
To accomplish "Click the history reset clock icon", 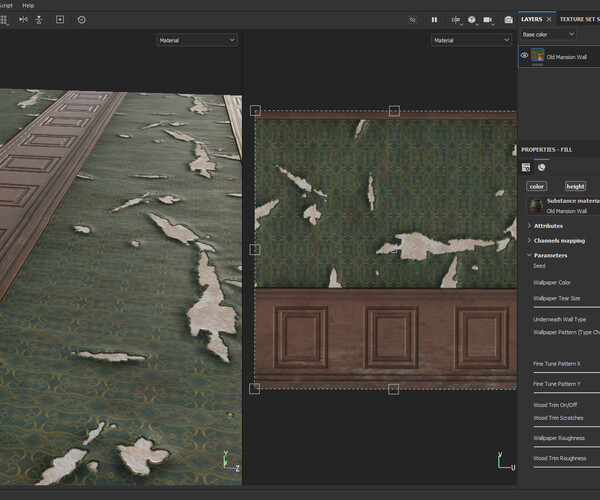I will tap(82, 20).
